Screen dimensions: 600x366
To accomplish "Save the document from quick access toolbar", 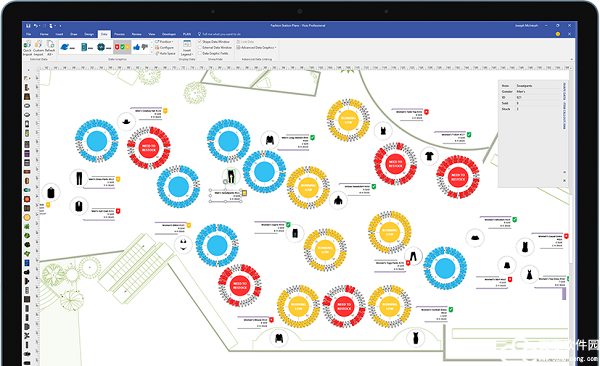I will [x=28, y=26].
